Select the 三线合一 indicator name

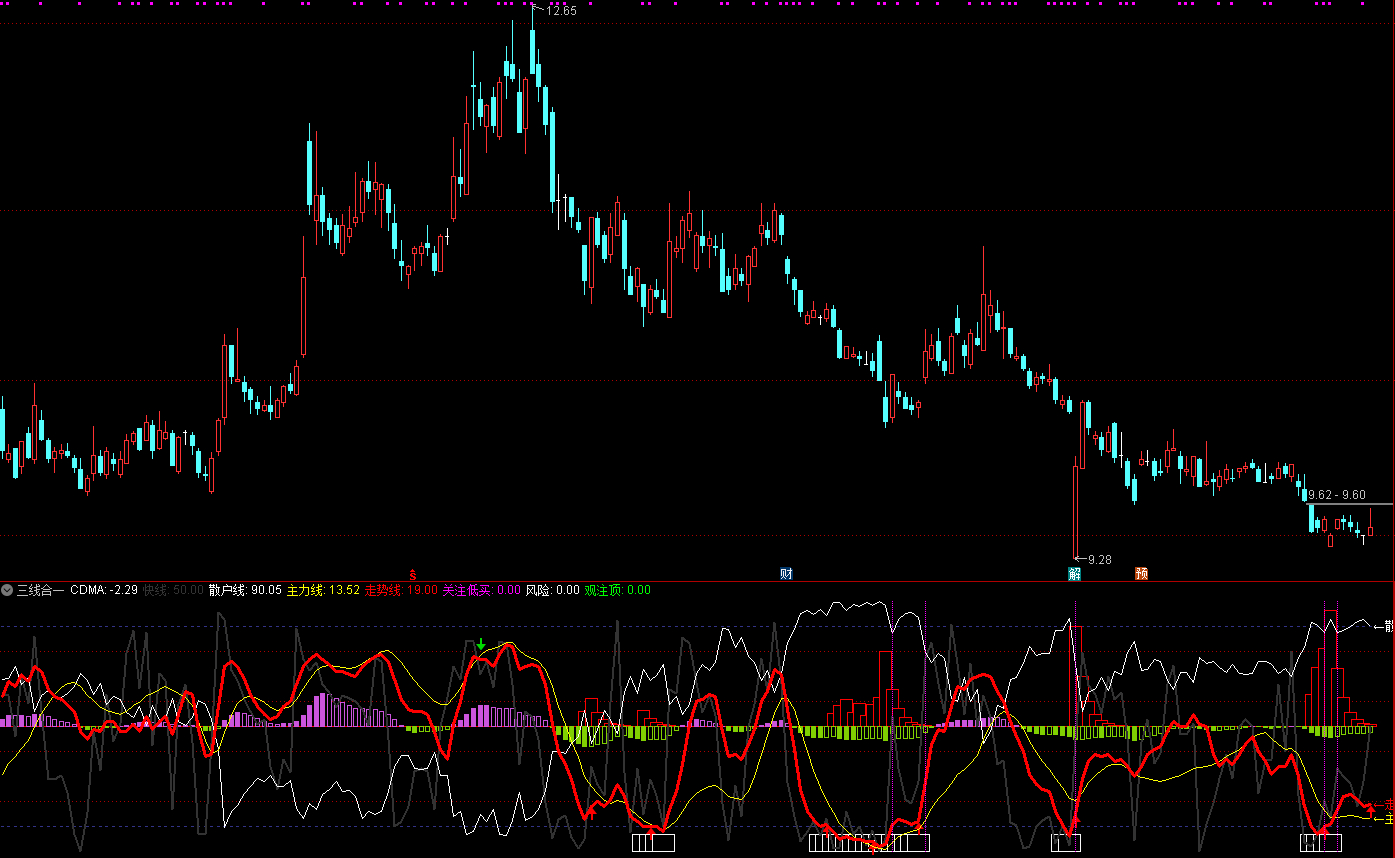[40, 590]
